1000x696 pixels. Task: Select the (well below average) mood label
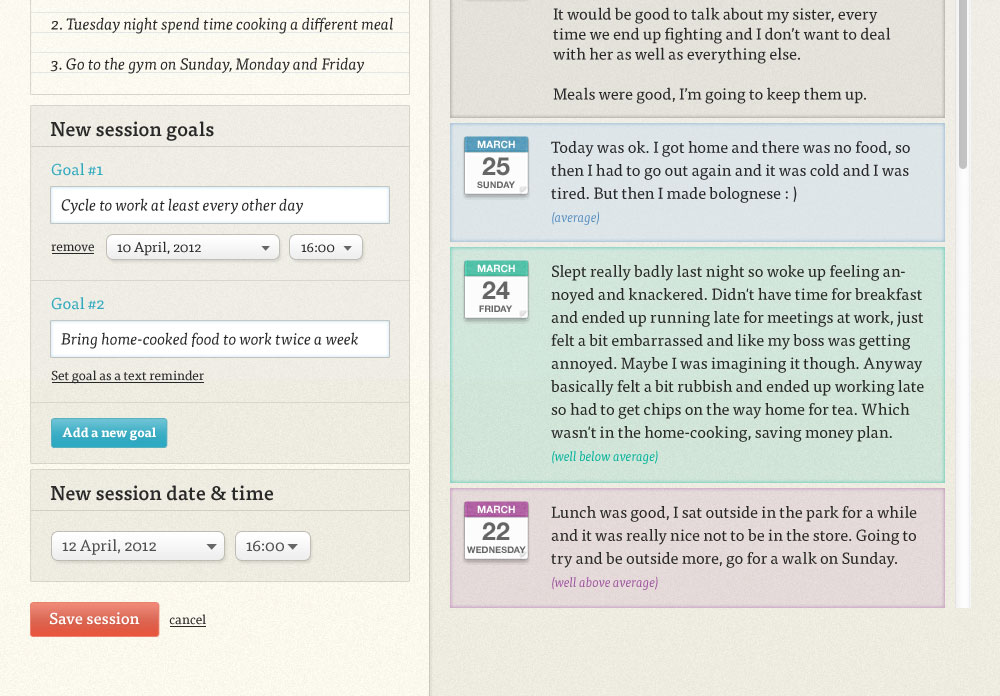pos(605,456)
